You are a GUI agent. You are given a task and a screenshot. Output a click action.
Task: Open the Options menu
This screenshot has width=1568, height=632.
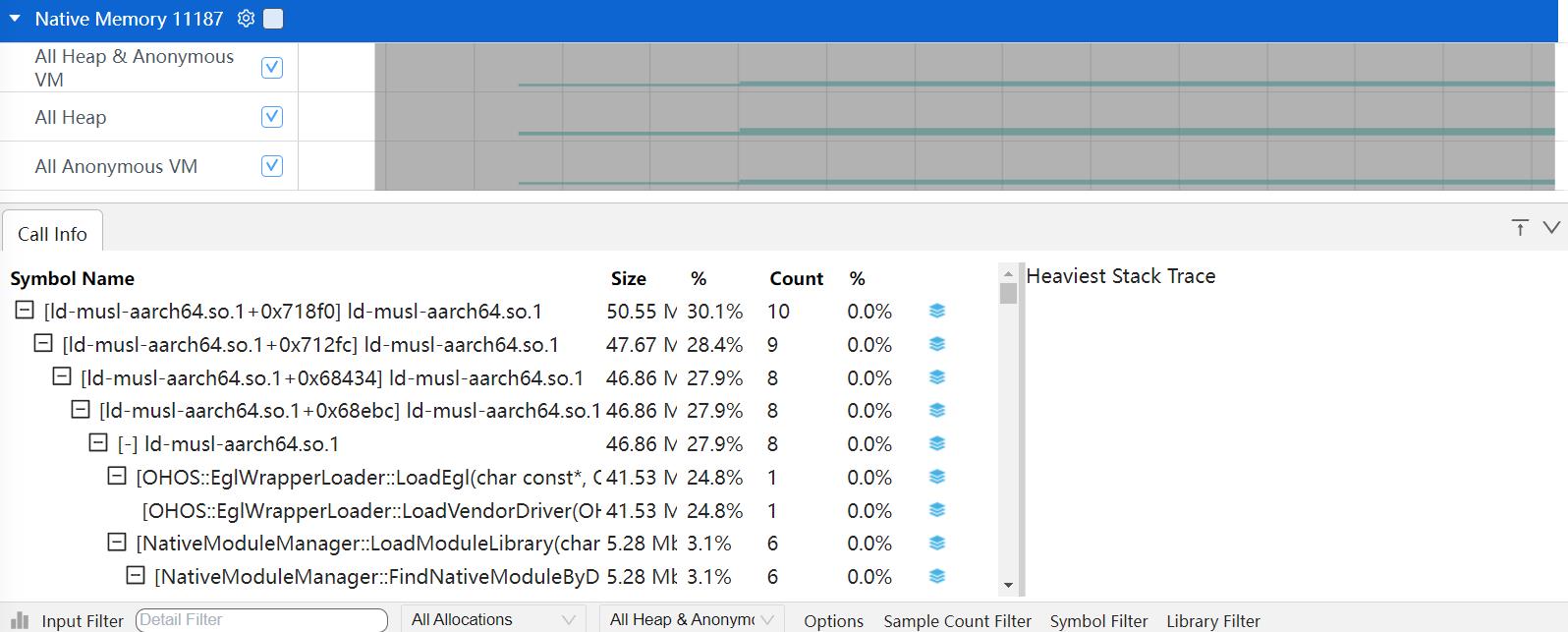click(x=833, y=620)
